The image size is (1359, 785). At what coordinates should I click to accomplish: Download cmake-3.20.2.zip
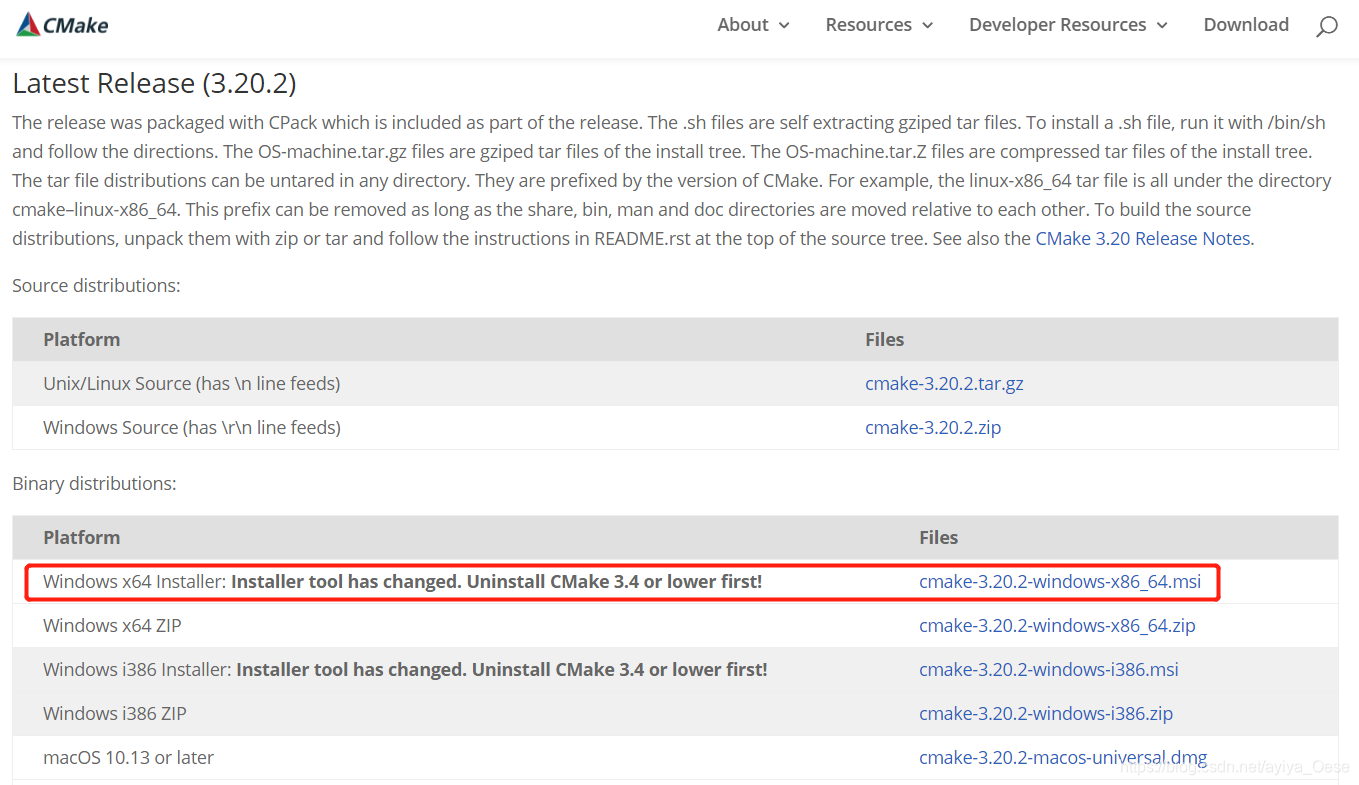[933, 427]
